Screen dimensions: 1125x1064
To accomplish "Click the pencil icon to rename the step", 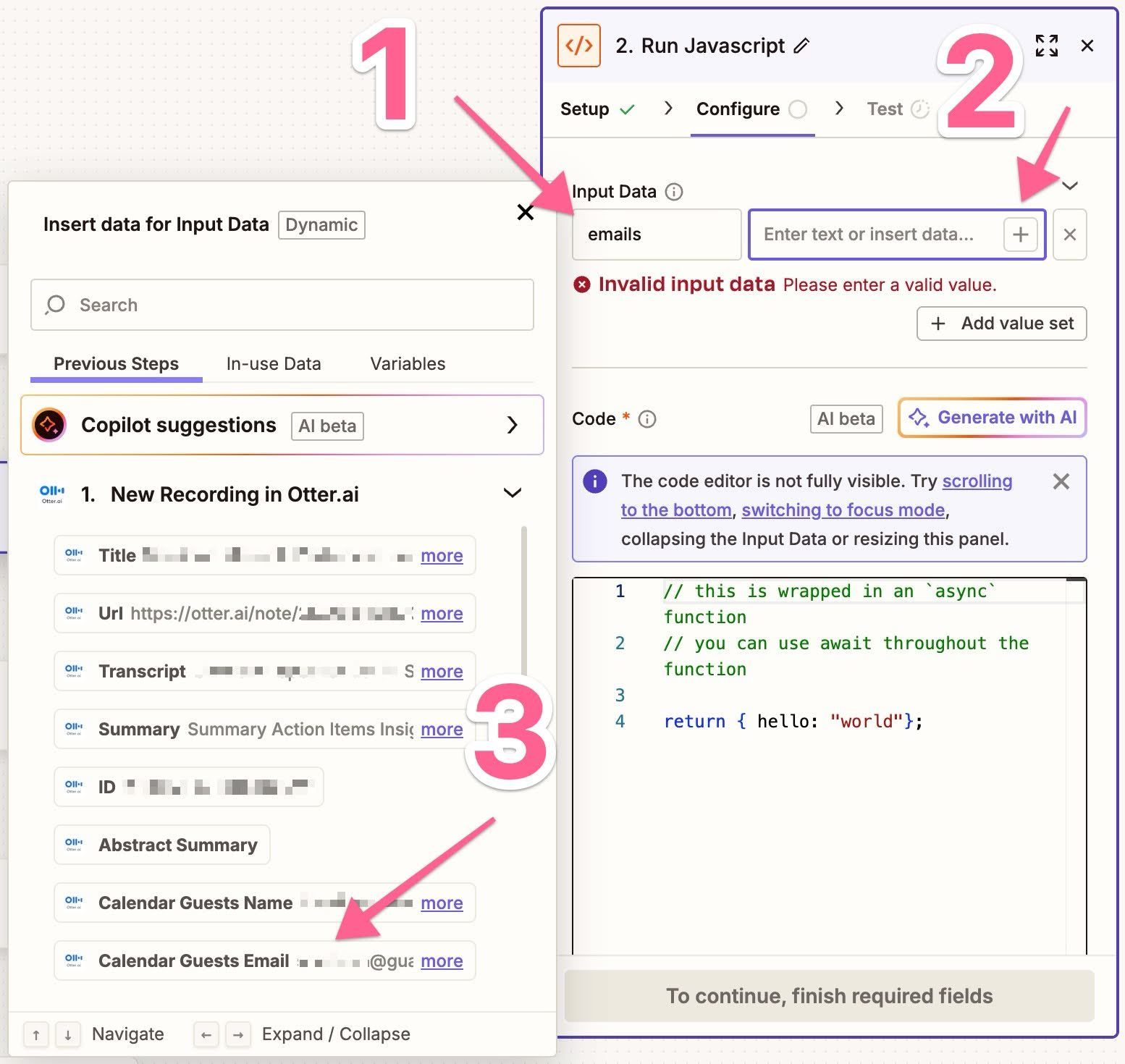I will 801,46.
